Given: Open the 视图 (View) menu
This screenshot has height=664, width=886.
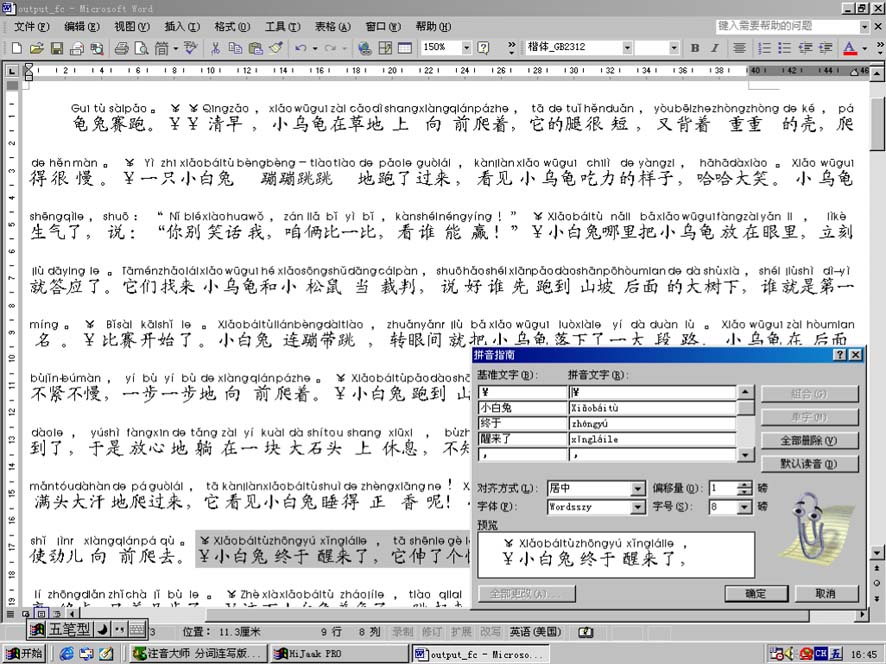Looking at the screenshot, I should (x=132, y=26).
